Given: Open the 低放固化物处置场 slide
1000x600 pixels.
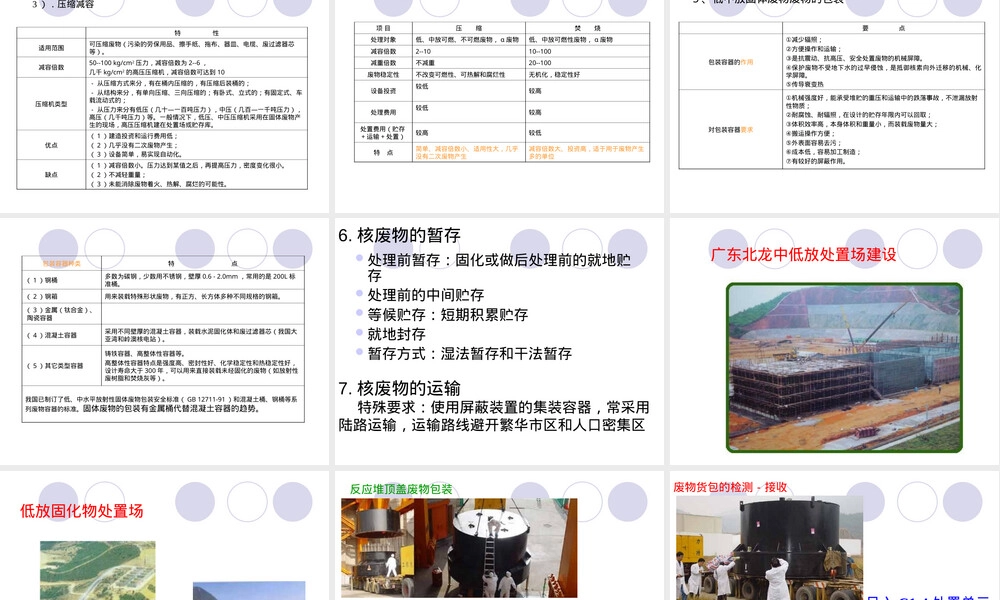Looking at the screenshot, I should click(x=164, y=536).
